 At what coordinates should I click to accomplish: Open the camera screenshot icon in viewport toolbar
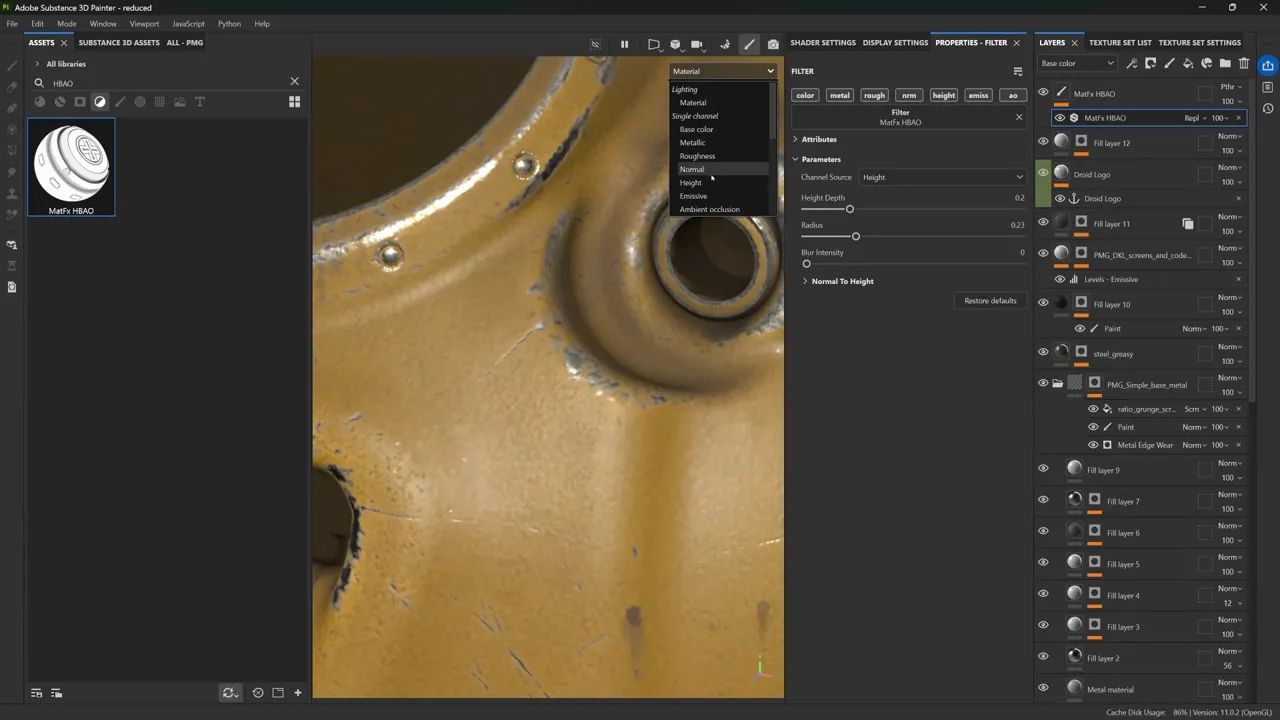tap(773, 44)
